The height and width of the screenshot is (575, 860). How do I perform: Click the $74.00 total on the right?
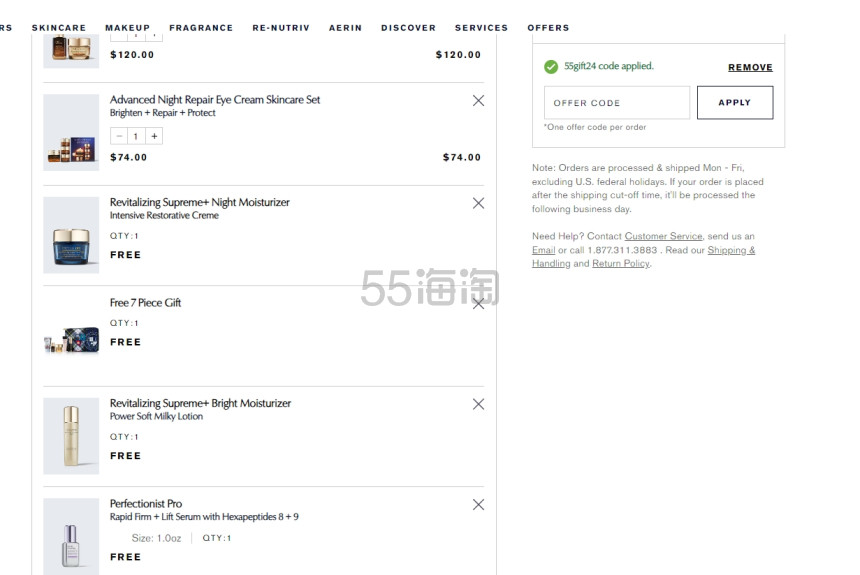462,157
